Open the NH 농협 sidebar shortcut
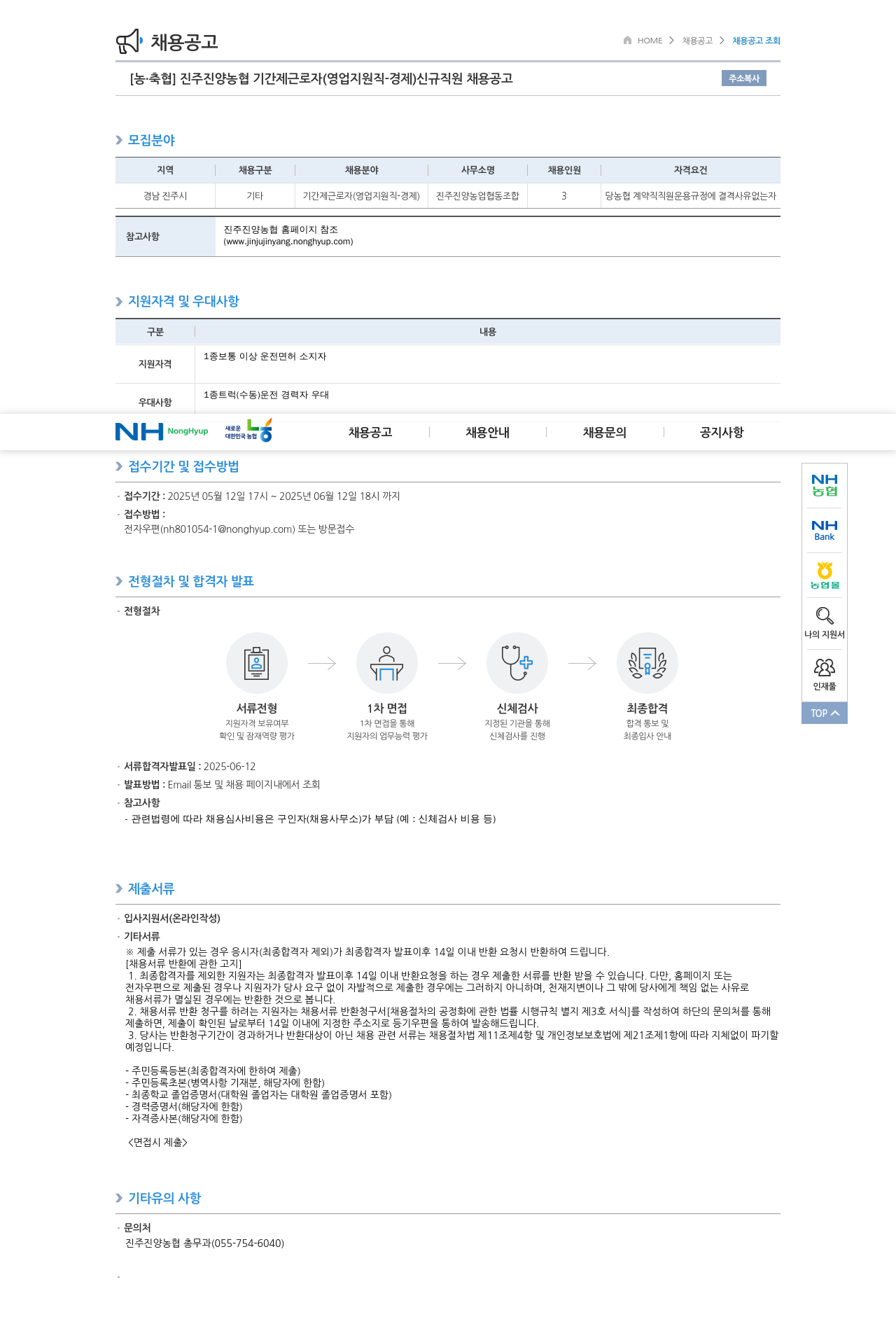This screenshot has height=1331, width=896. pos(825,485)
